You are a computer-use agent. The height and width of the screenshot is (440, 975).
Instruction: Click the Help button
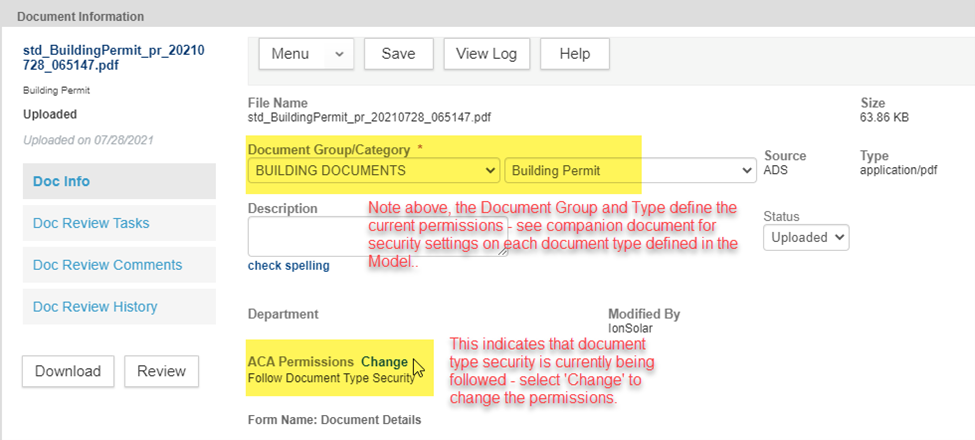click(x=574, y=54)
